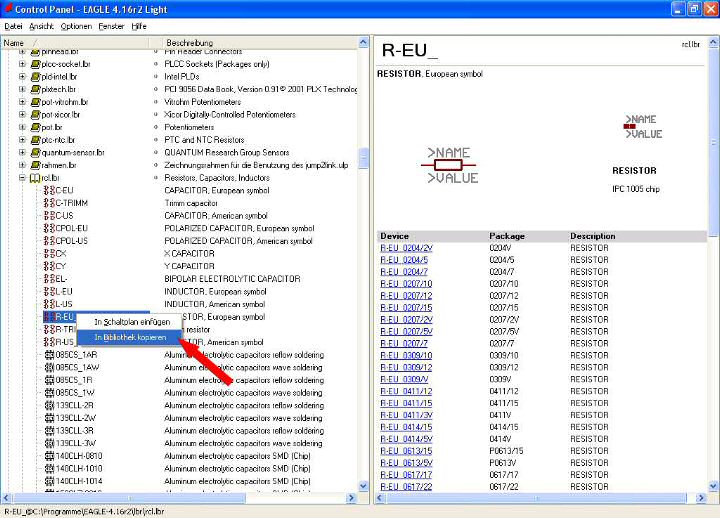
Task: Click the 139CLL-2R package icon
Action: [x=48, y=405]
